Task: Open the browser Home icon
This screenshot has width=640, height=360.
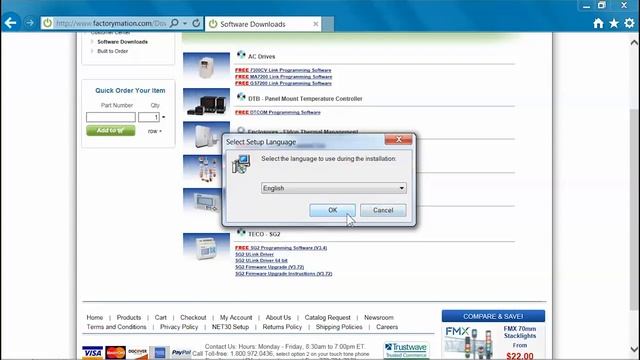Action: pos(598,23)
